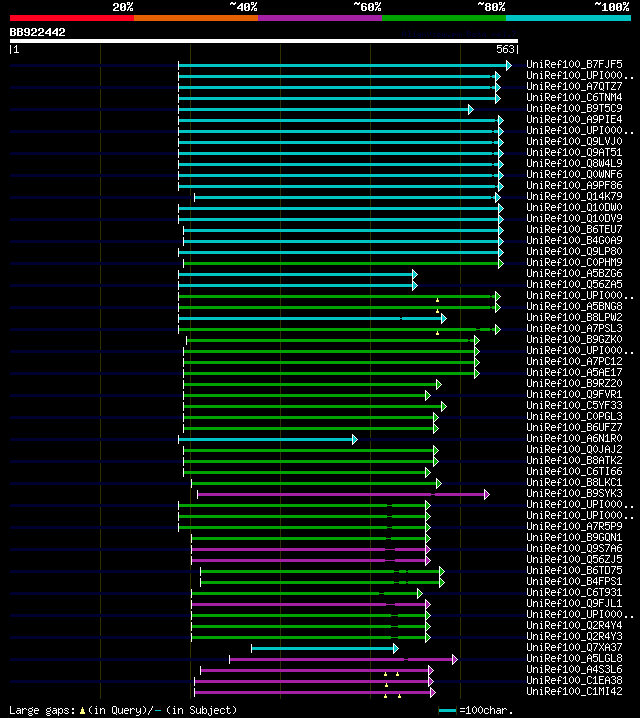Open hit UniRef100_A5BZG6
Screen dimensions: 640x718
pos(574,273)
